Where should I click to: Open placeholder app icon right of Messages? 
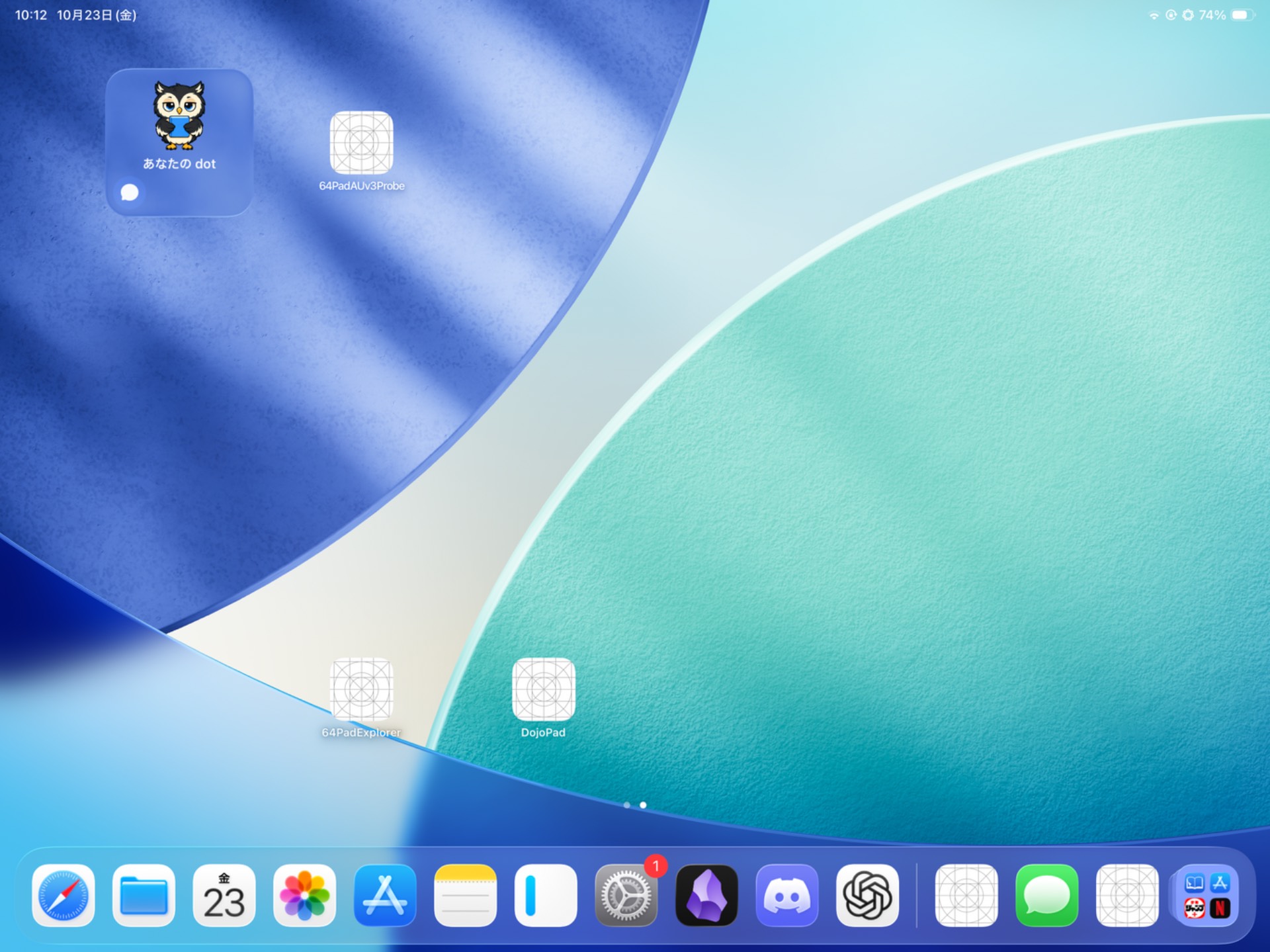[1127, 896]
